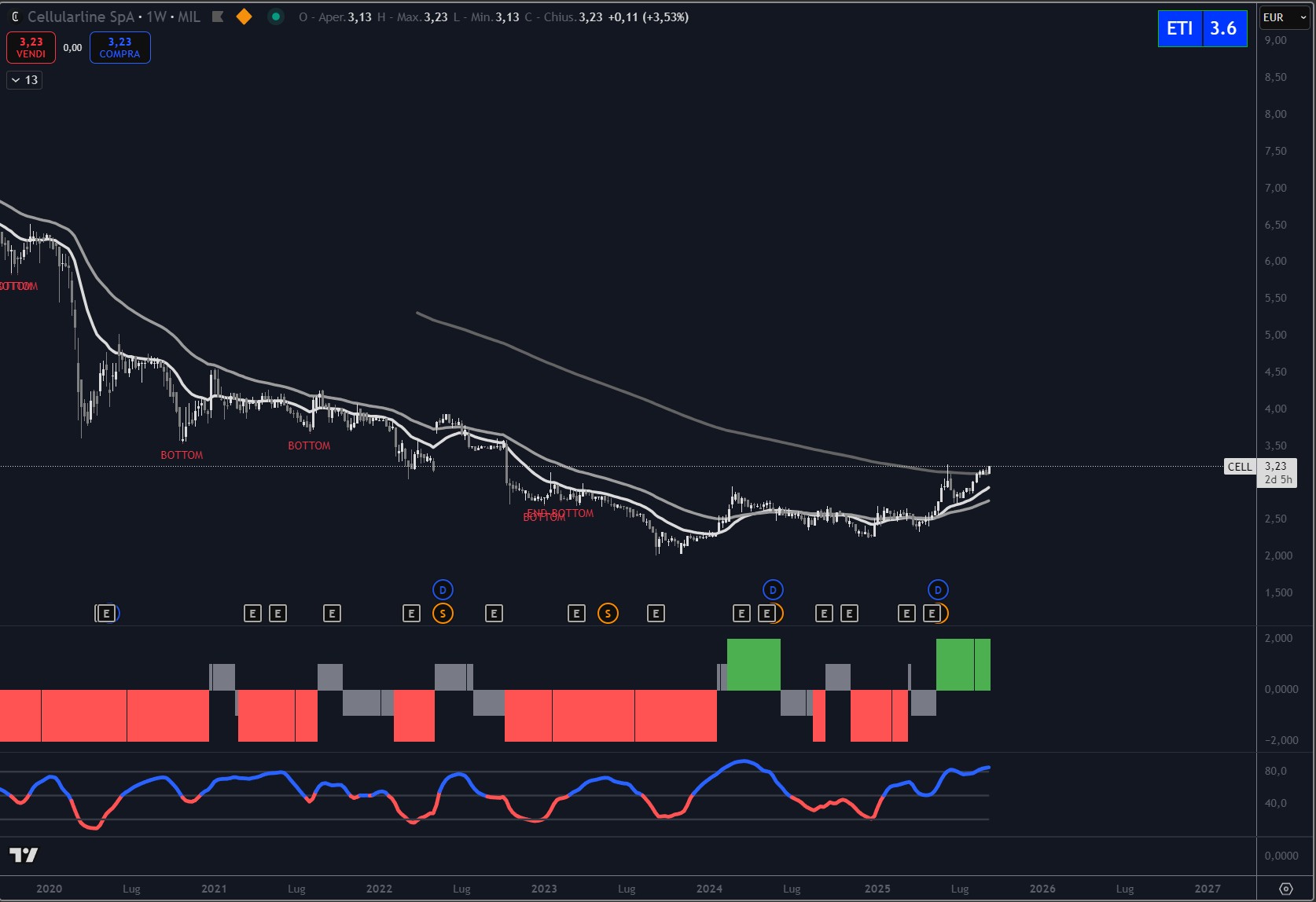Click the dividend marker in 2025

[x=938, y=589]
